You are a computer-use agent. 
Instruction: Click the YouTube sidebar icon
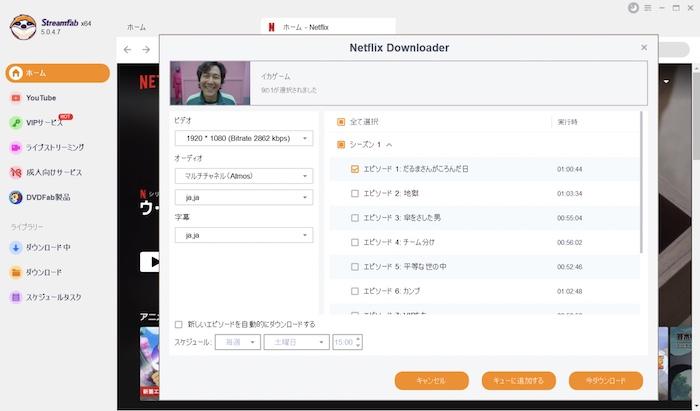point(16,98)
